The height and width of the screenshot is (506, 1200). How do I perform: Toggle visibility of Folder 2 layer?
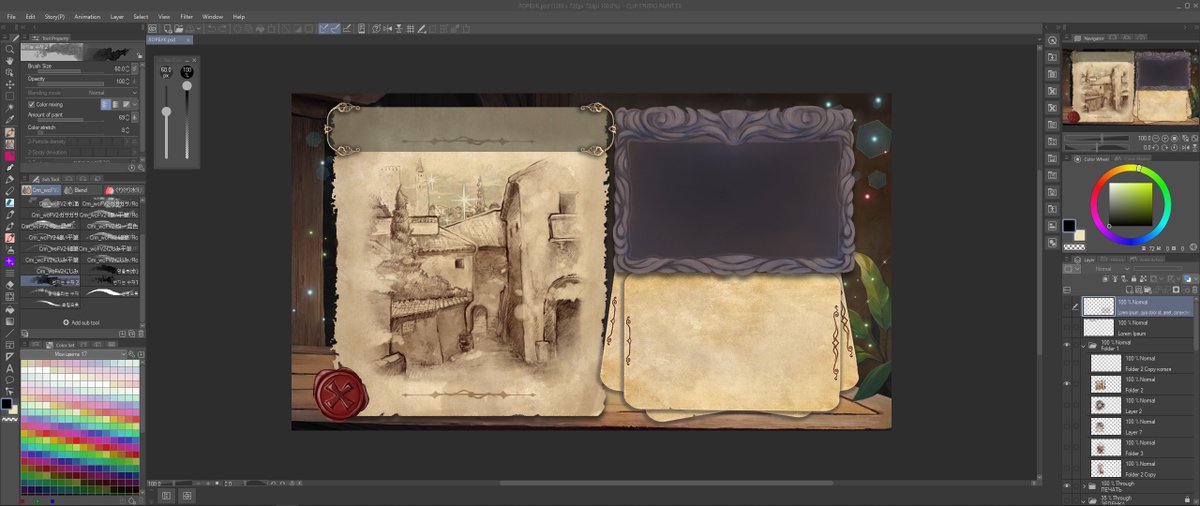tap(1067, 384)
